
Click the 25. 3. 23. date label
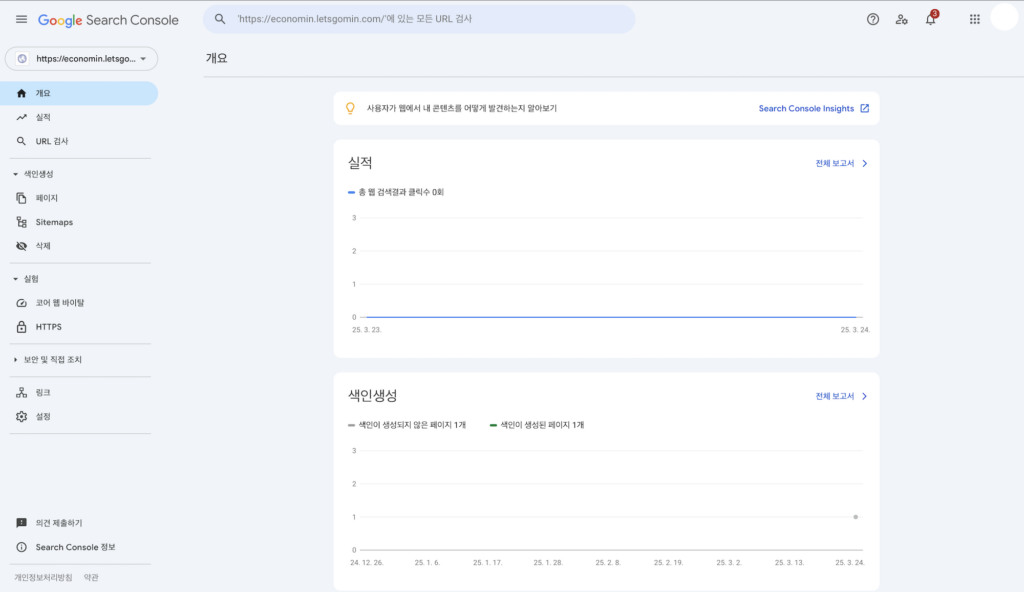[366, 330]
